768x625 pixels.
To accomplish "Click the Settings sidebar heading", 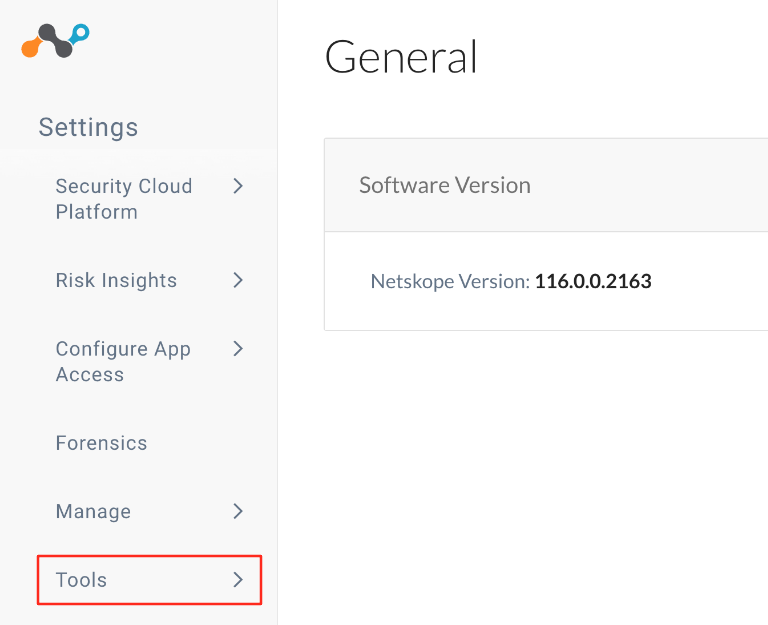I will 88,127.
